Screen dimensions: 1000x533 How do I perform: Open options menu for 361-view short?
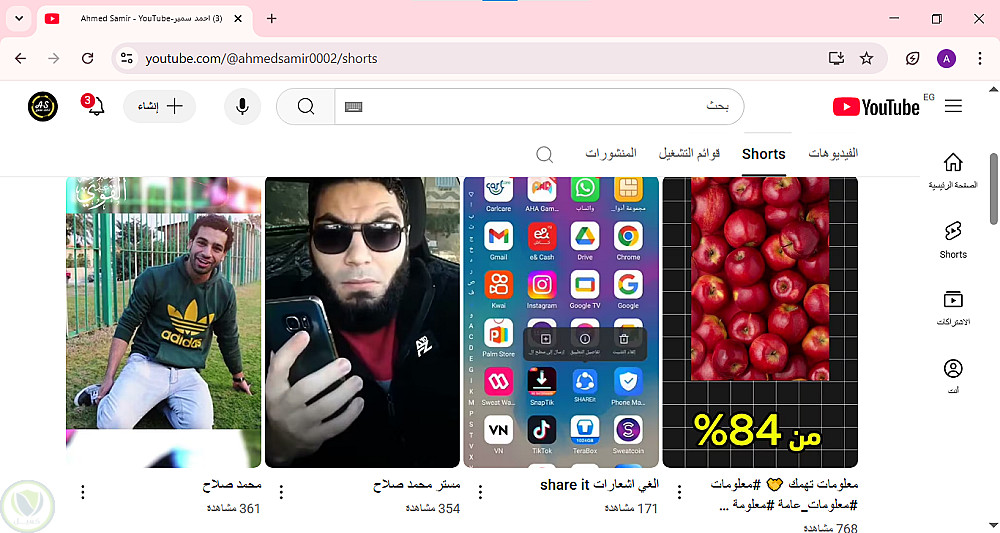tap(83, 492)
